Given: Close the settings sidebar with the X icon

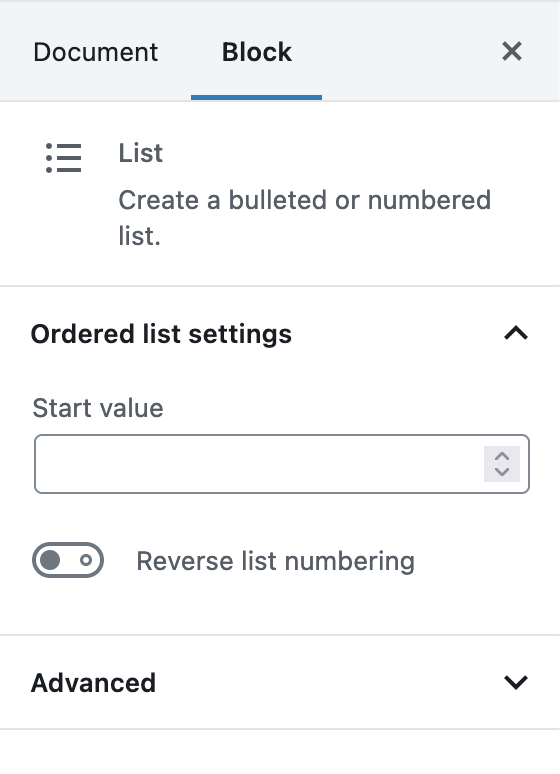Looking at the screenshot, I should point(512,51).
